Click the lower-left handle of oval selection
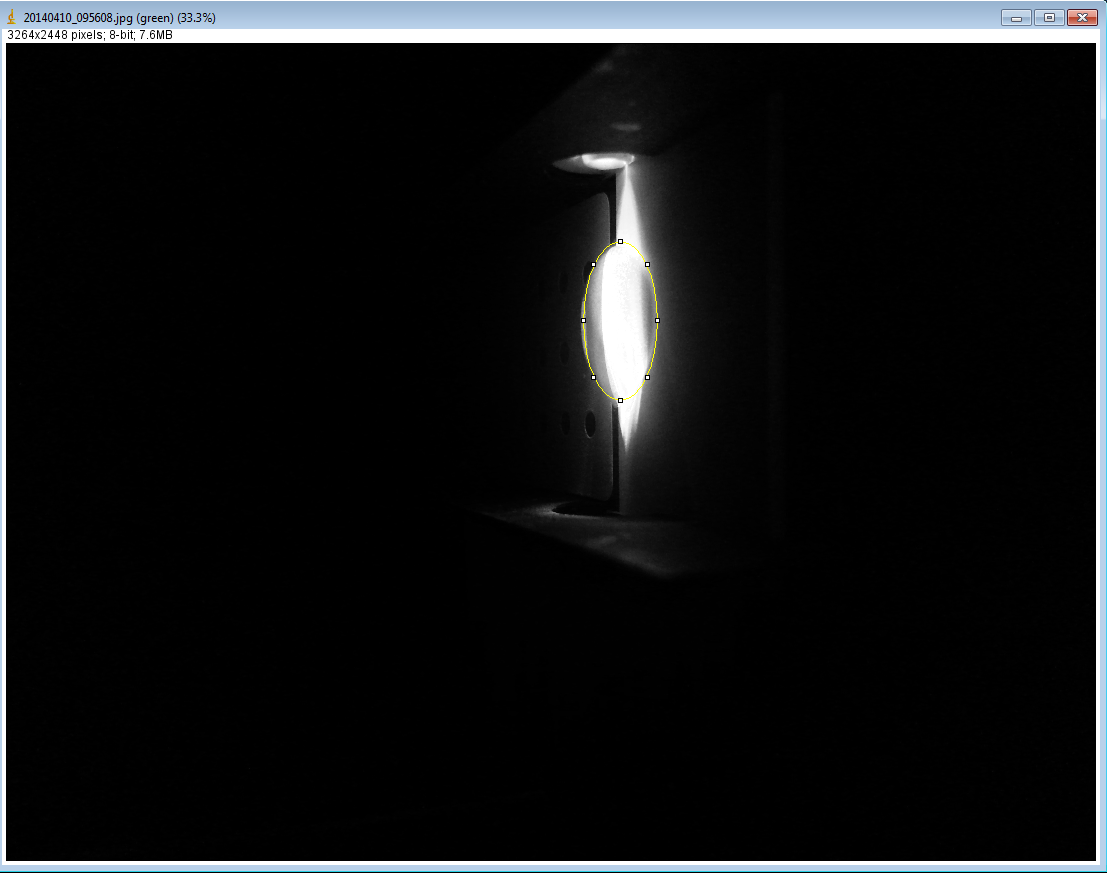This screenshot has width=1107, height=873. click(x=594, y=377)
